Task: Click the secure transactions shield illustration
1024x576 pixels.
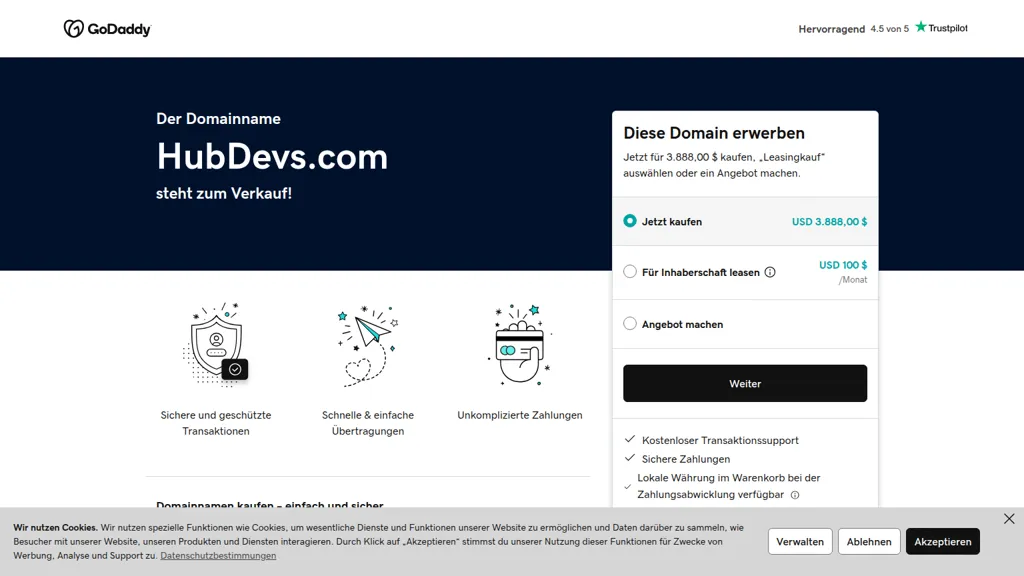Action: coord(216,345)
